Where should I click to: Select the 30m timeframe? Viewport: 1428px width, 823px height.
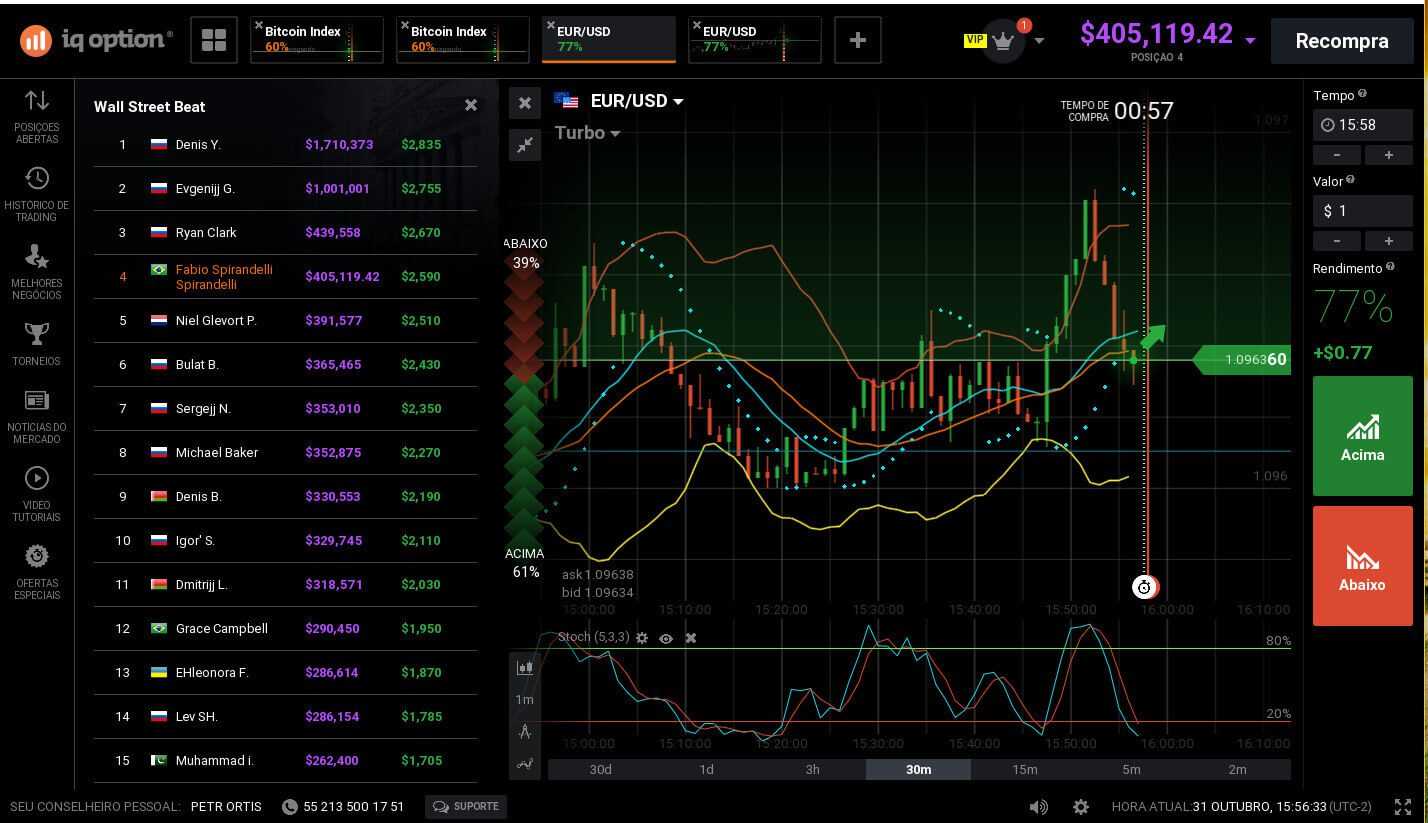(918, 769)
